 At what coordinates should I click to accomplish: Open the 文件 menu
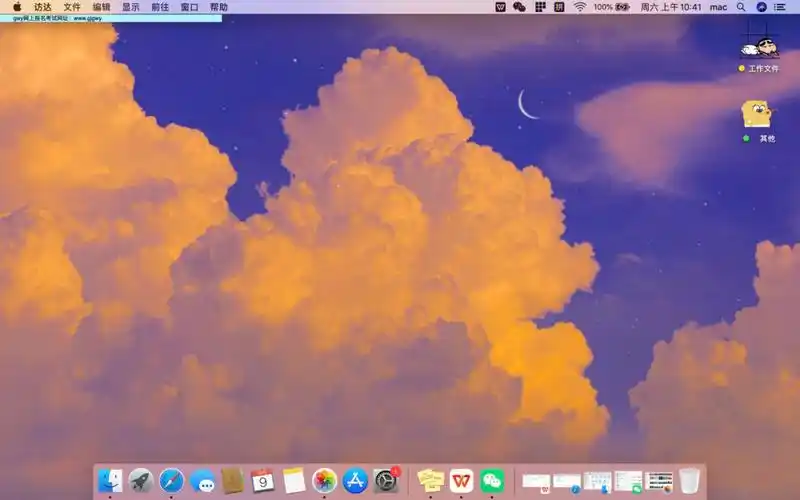click(x=72, y=7)
